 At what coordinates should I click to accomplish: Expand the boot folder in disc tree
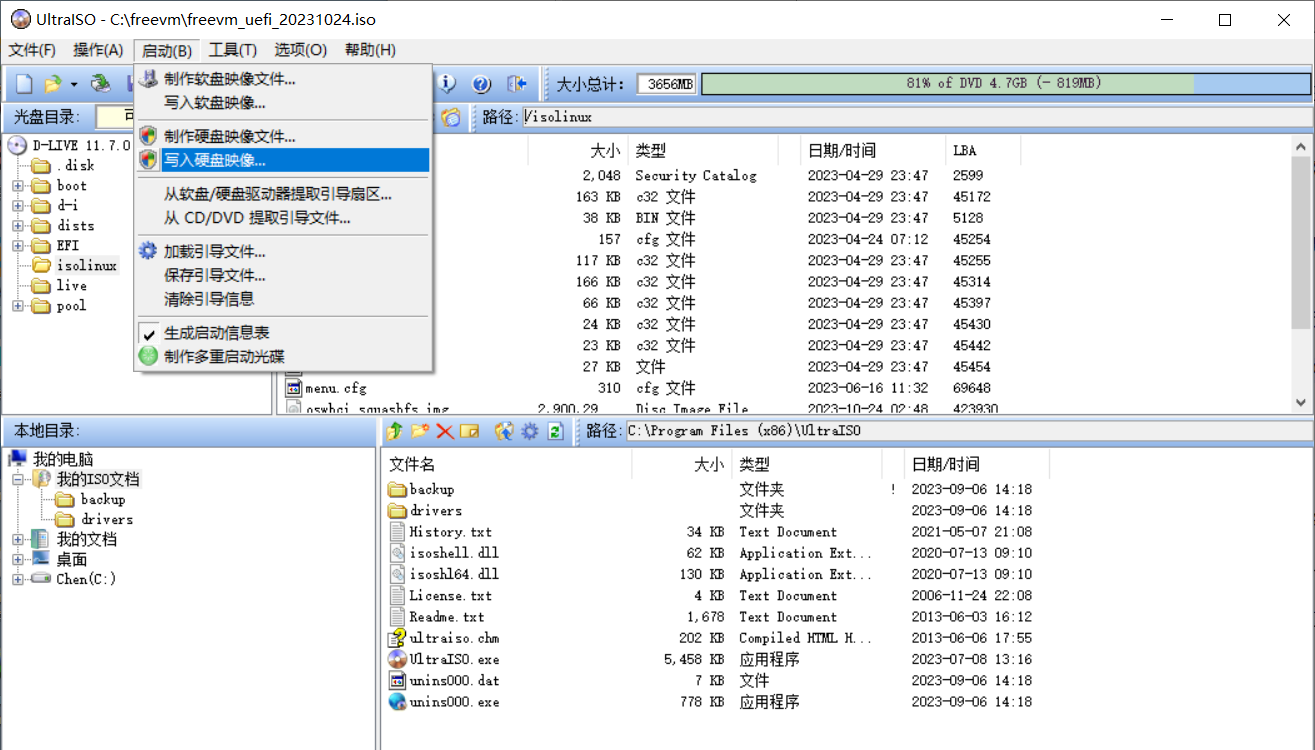pyautogui.click(x=18, y=186)
